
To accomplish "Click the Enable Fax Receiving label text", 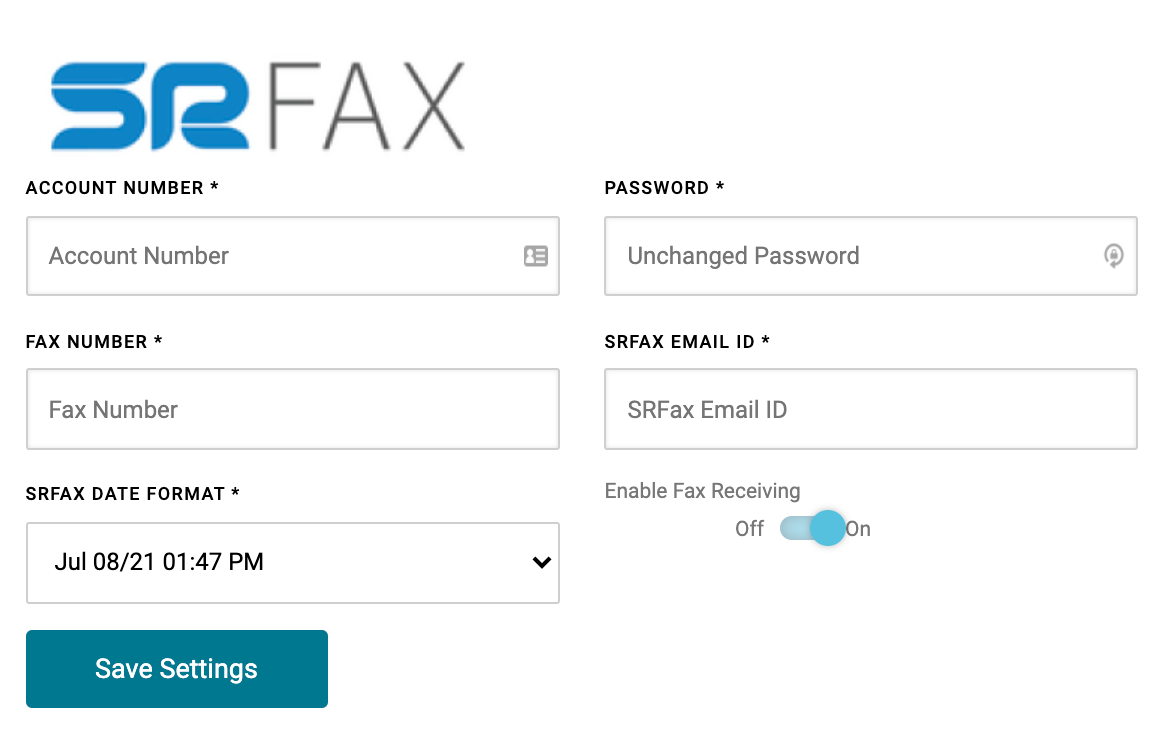I will point(703,491).
